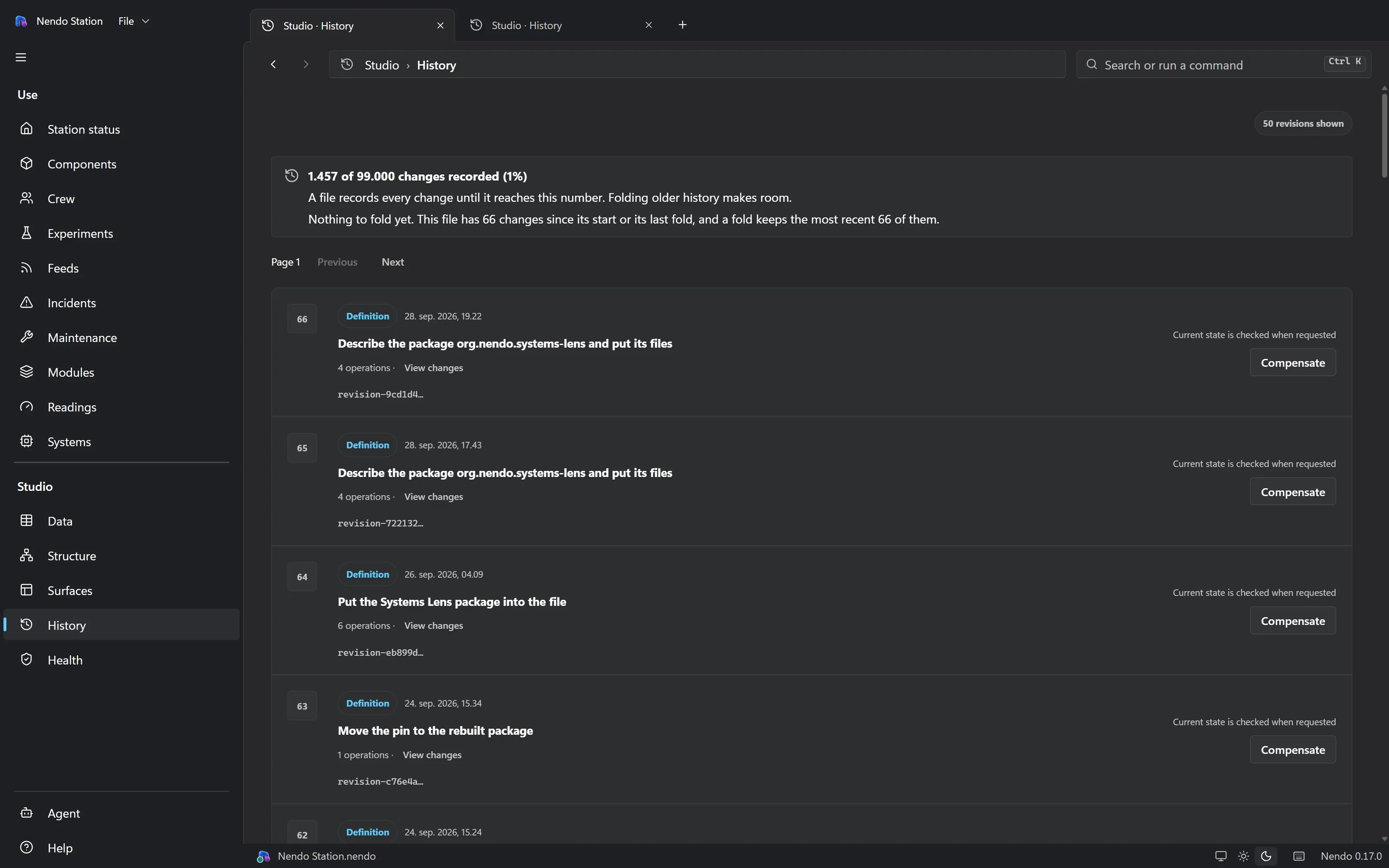Add a new tab with plus button

coord(682,25)
